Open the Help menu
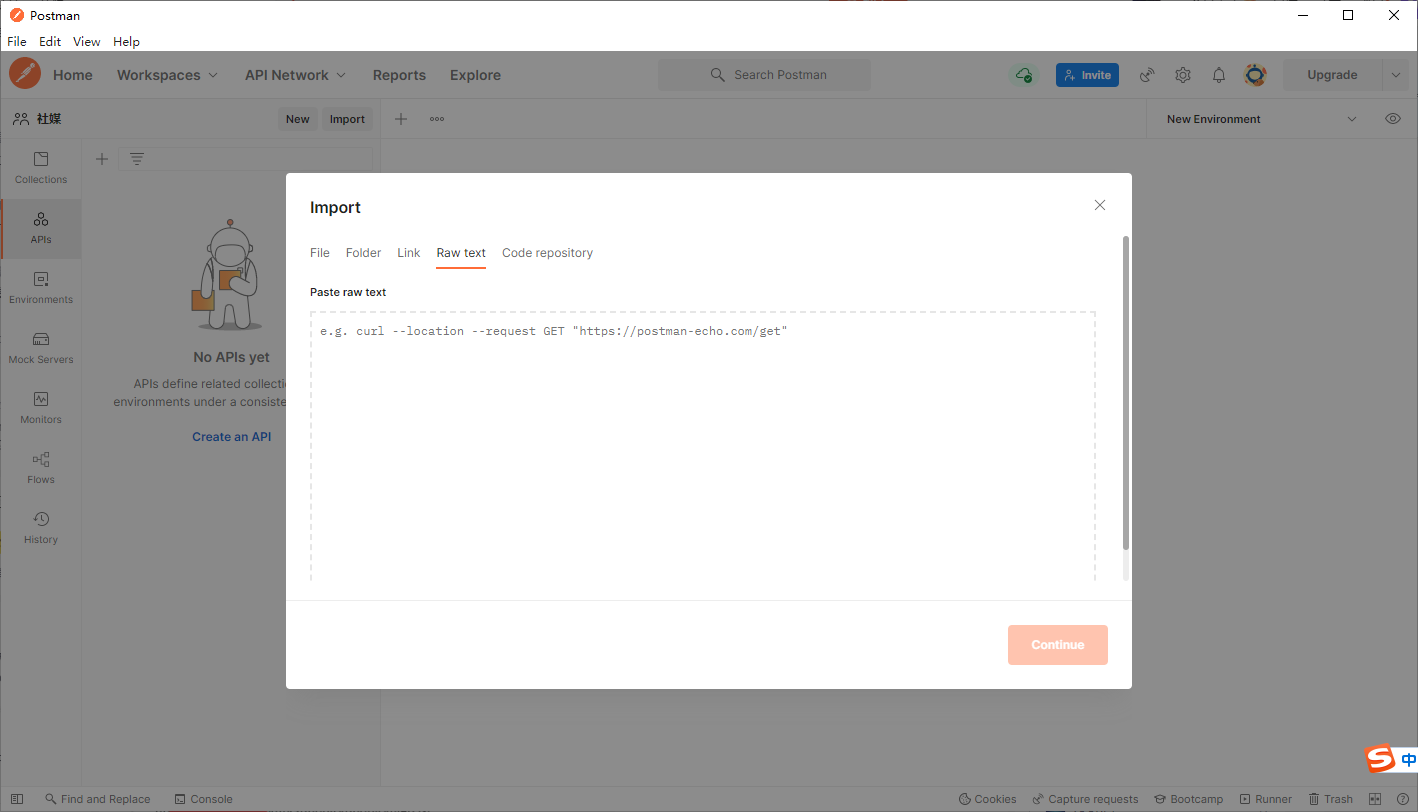The width and height of the screenshot is (1418, 812). coord(127,42)
